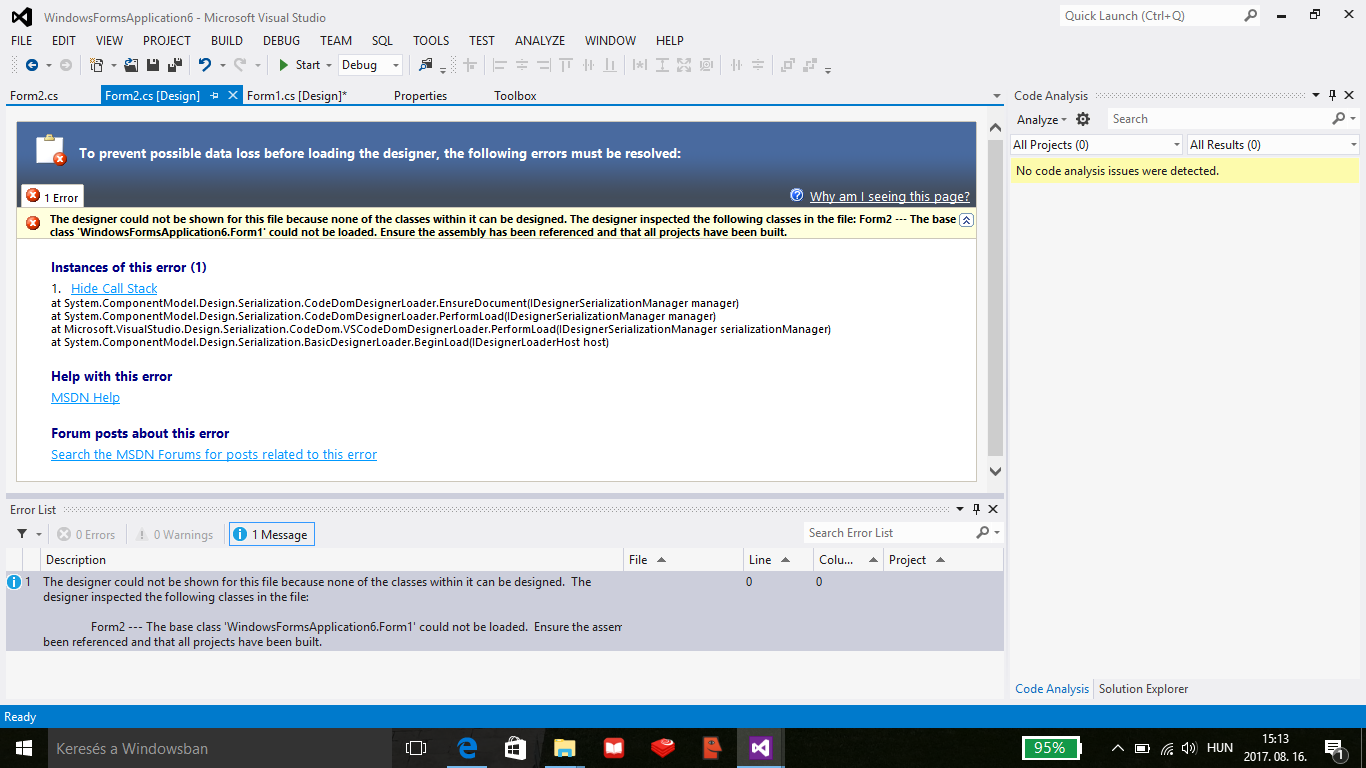Click the Save All toolbar icon

(x=175, y=65)
